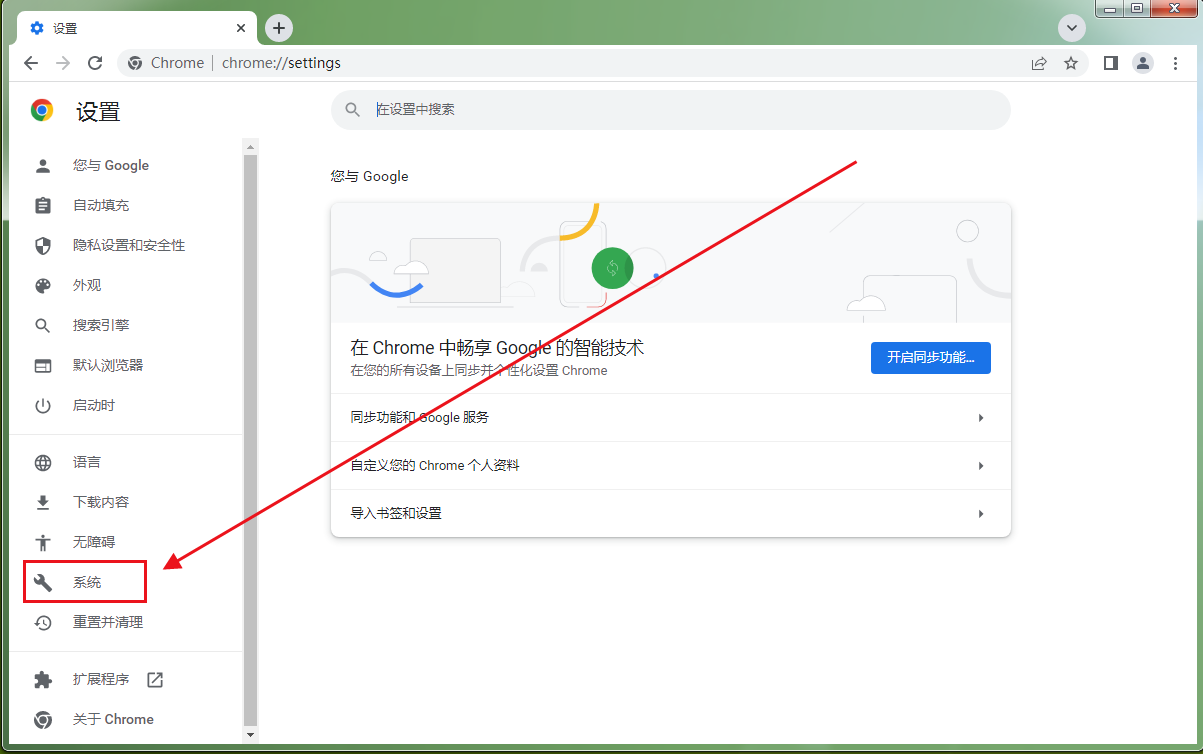Click the sidebar scrollbar up arrow

(x=251, y=146)
